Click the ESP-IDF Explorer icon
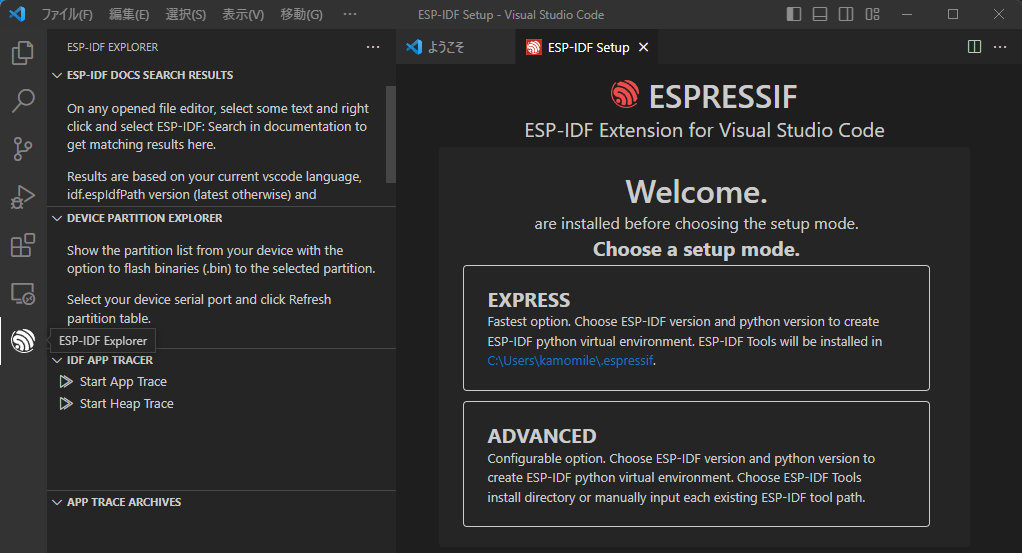Screen dimensions: 1022x553 [23, 341]
